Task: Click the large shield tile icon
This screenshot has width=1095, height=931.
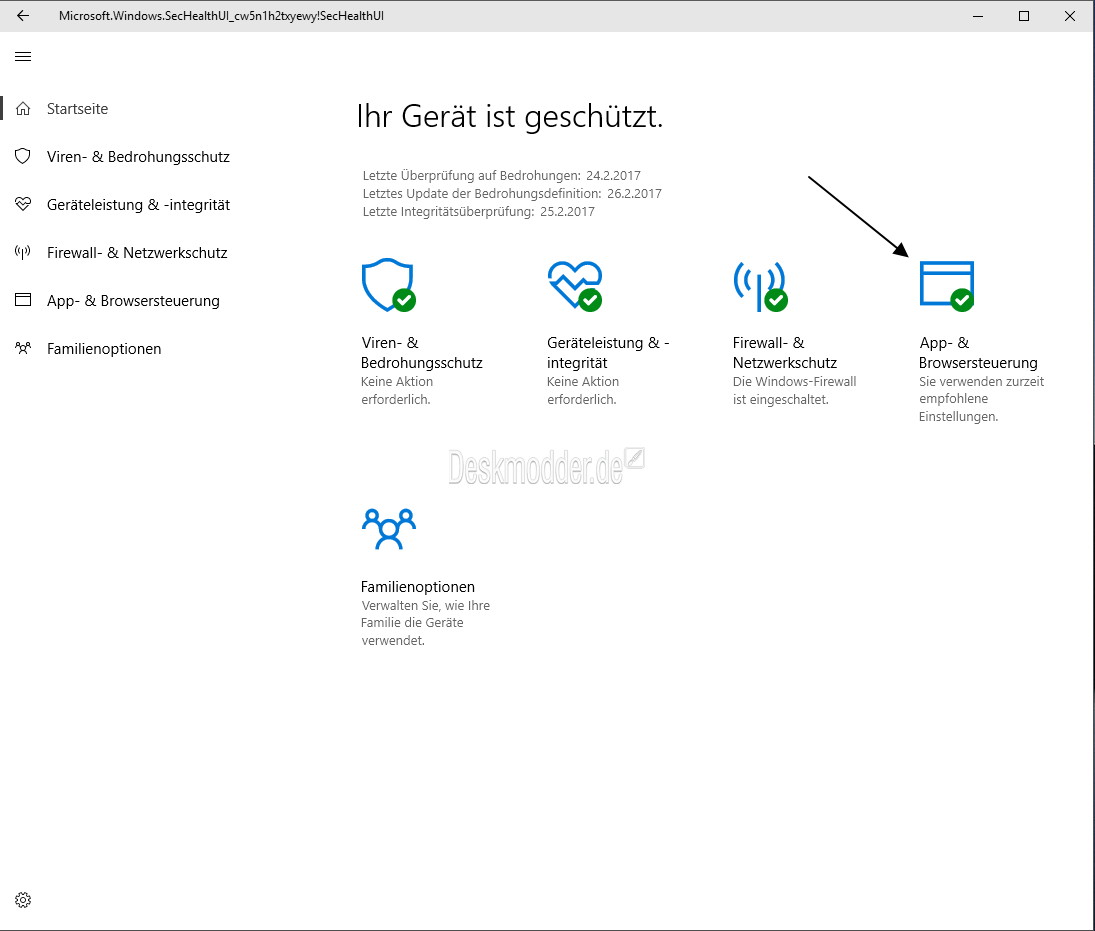Action: pos(388,285)
